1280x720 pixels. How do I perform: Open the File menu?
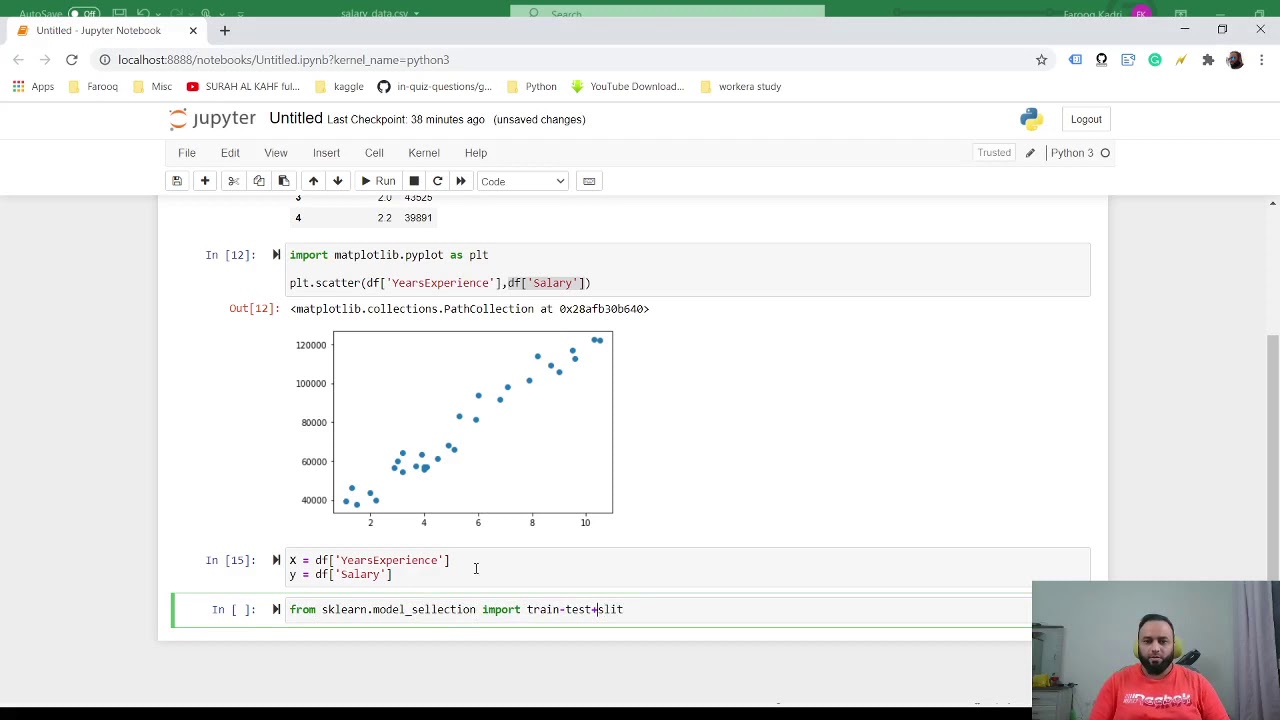(x=187, y=153)
